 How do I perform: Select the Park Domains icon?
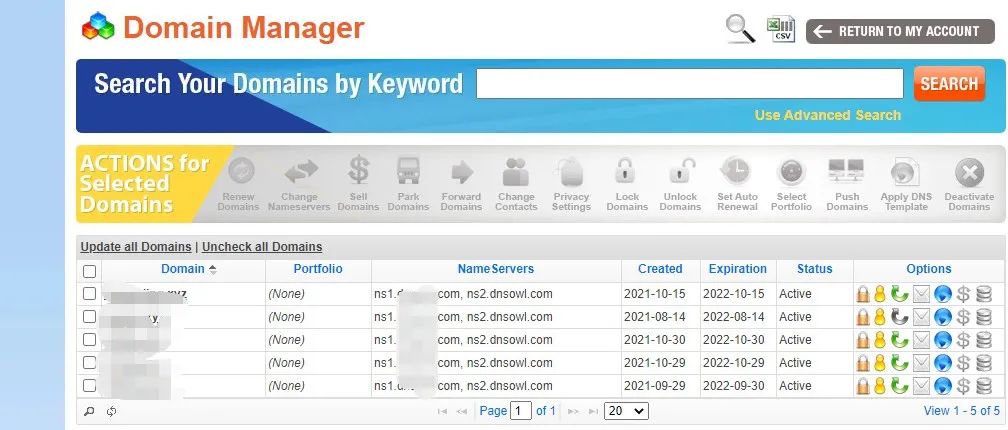pos(408,172)
